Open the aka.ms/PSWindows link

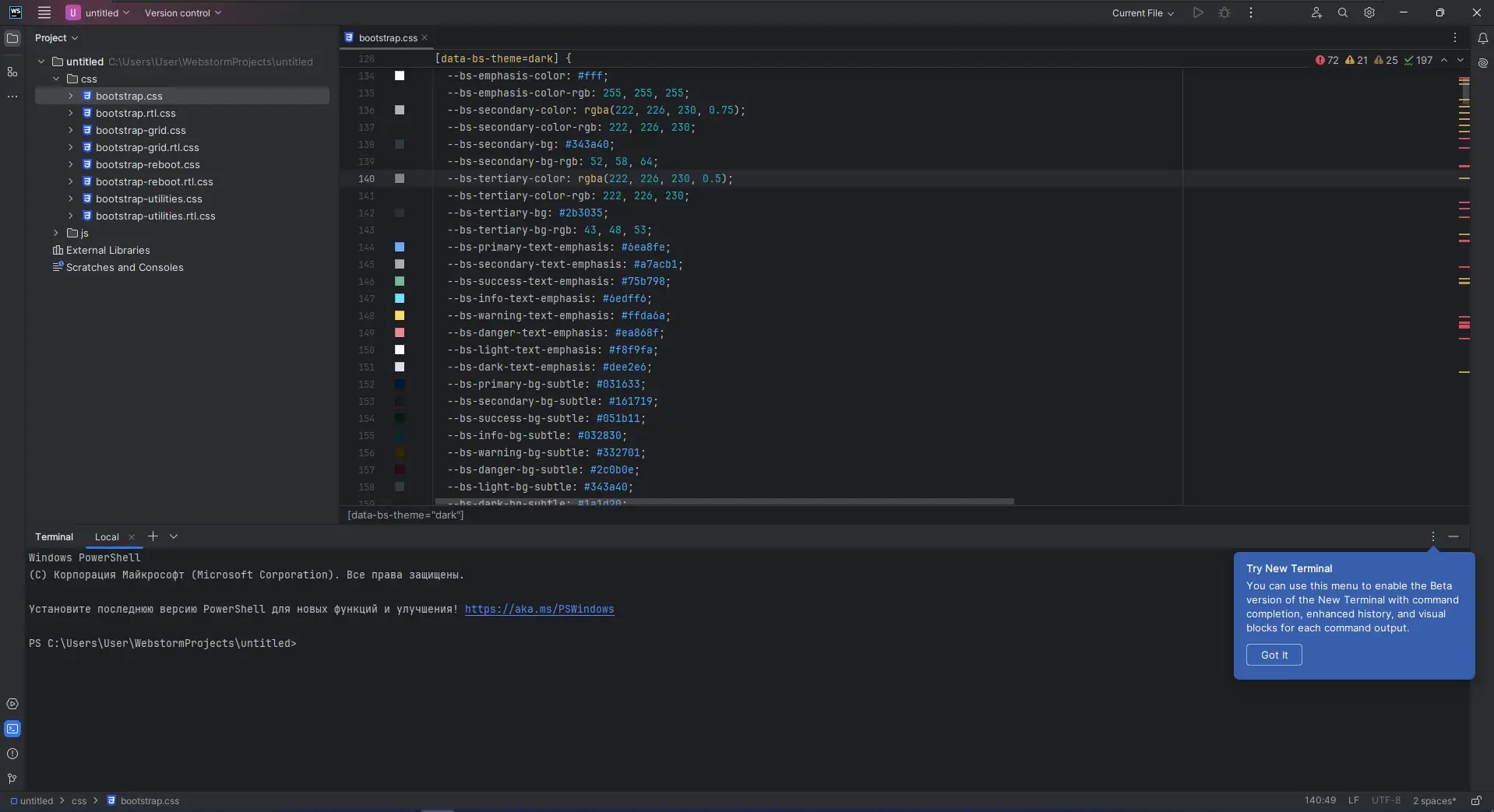(539, 609)
